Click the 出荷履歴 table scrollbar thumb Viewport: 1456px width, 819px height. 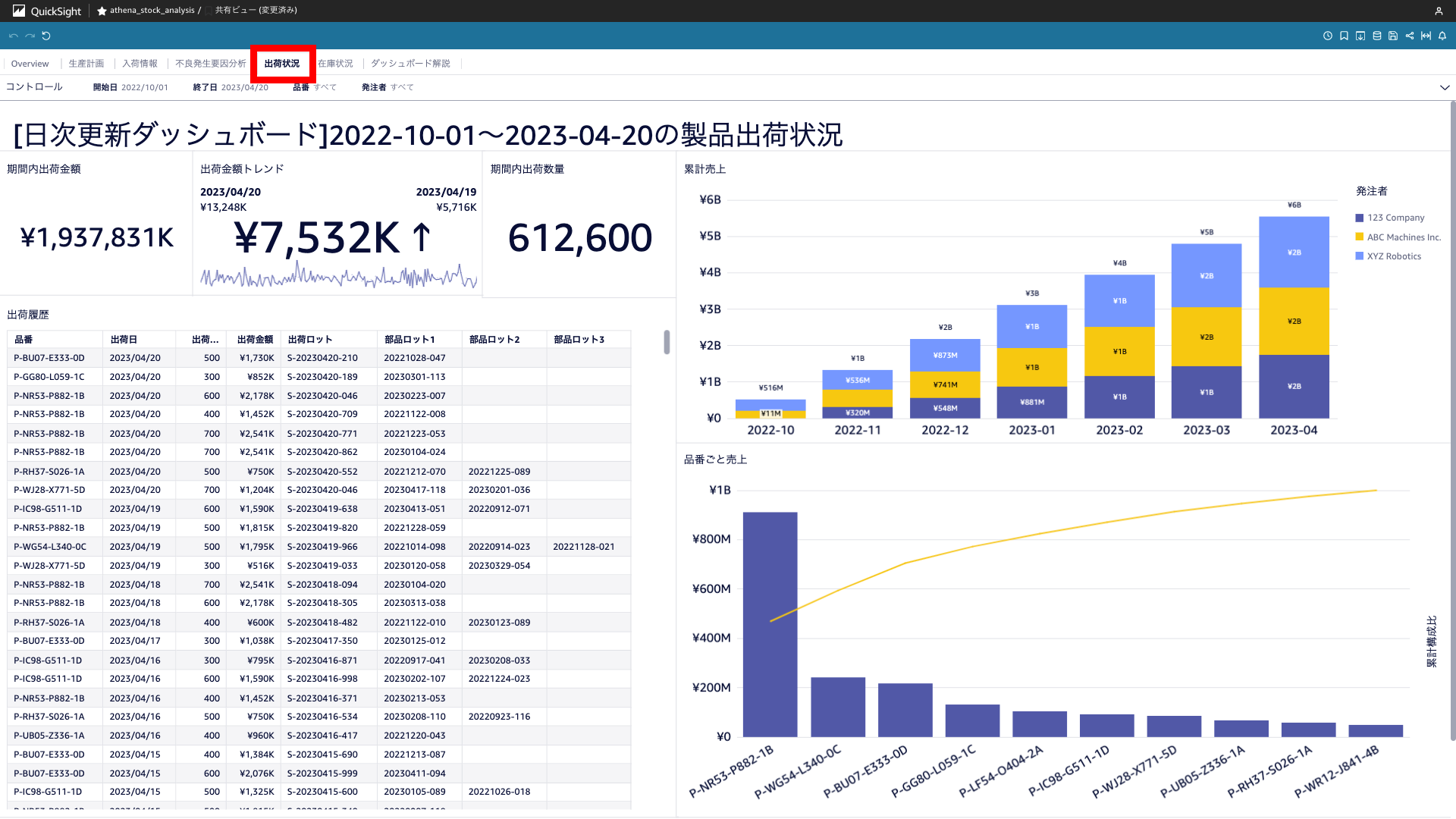(667, 342)
